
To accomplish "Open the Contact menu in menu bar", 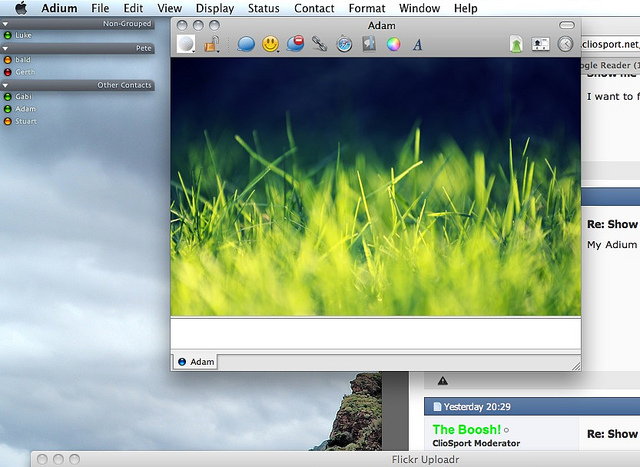I will (314, 8).
